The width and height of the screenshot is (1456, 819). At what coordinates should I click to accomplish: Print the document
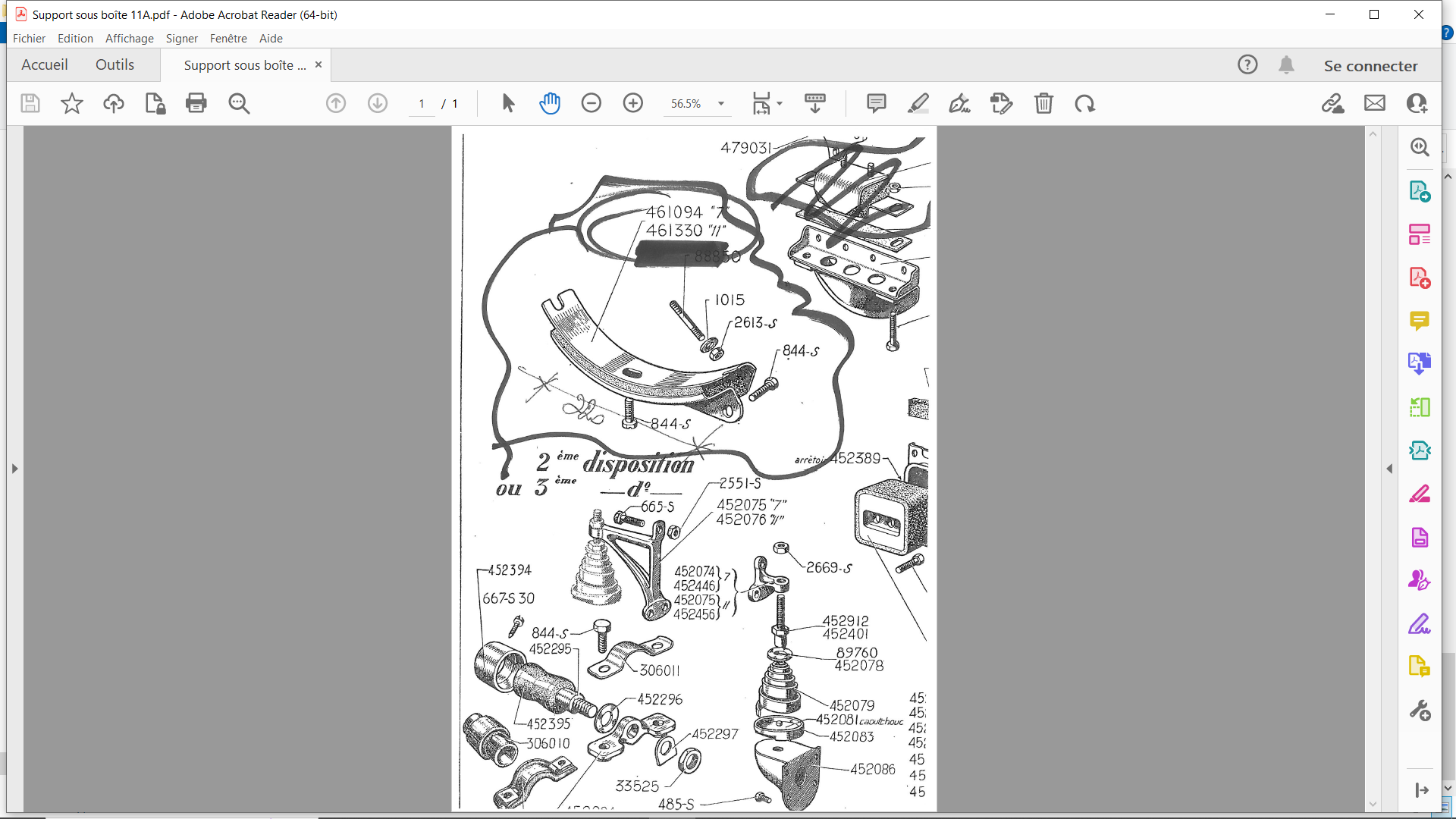196,103
